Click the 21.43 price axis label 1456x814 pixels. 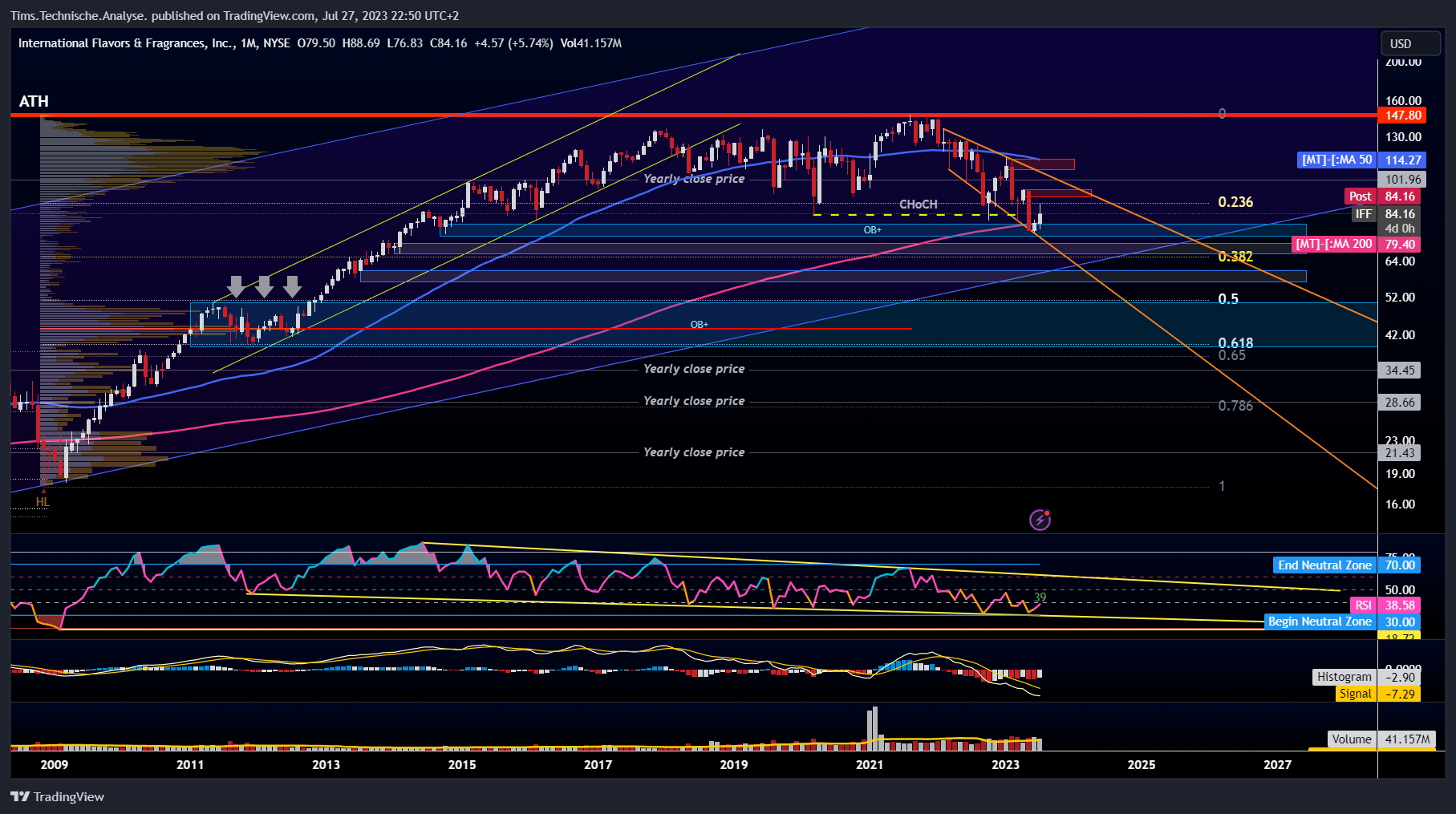click(x=1399, y=453)
